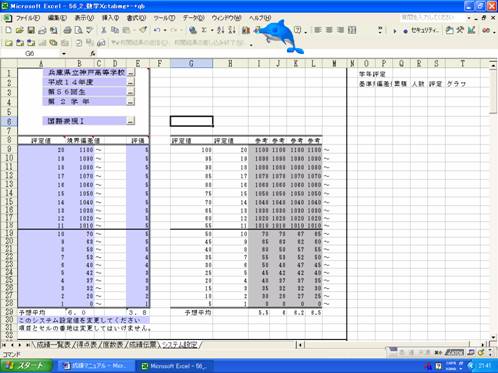Switch to the 度数表 sheet tab
The image size is (498, 373).
(113, 345)
